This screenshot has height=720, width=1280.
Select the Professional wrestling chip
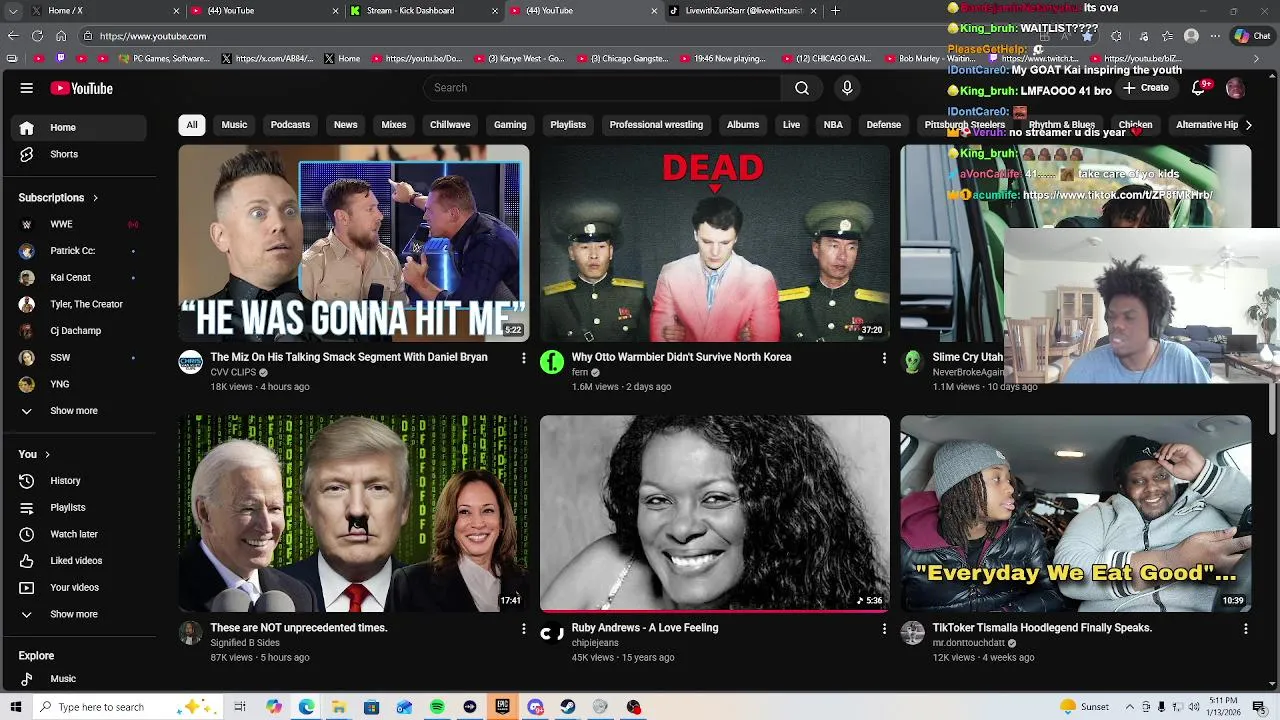656,125
